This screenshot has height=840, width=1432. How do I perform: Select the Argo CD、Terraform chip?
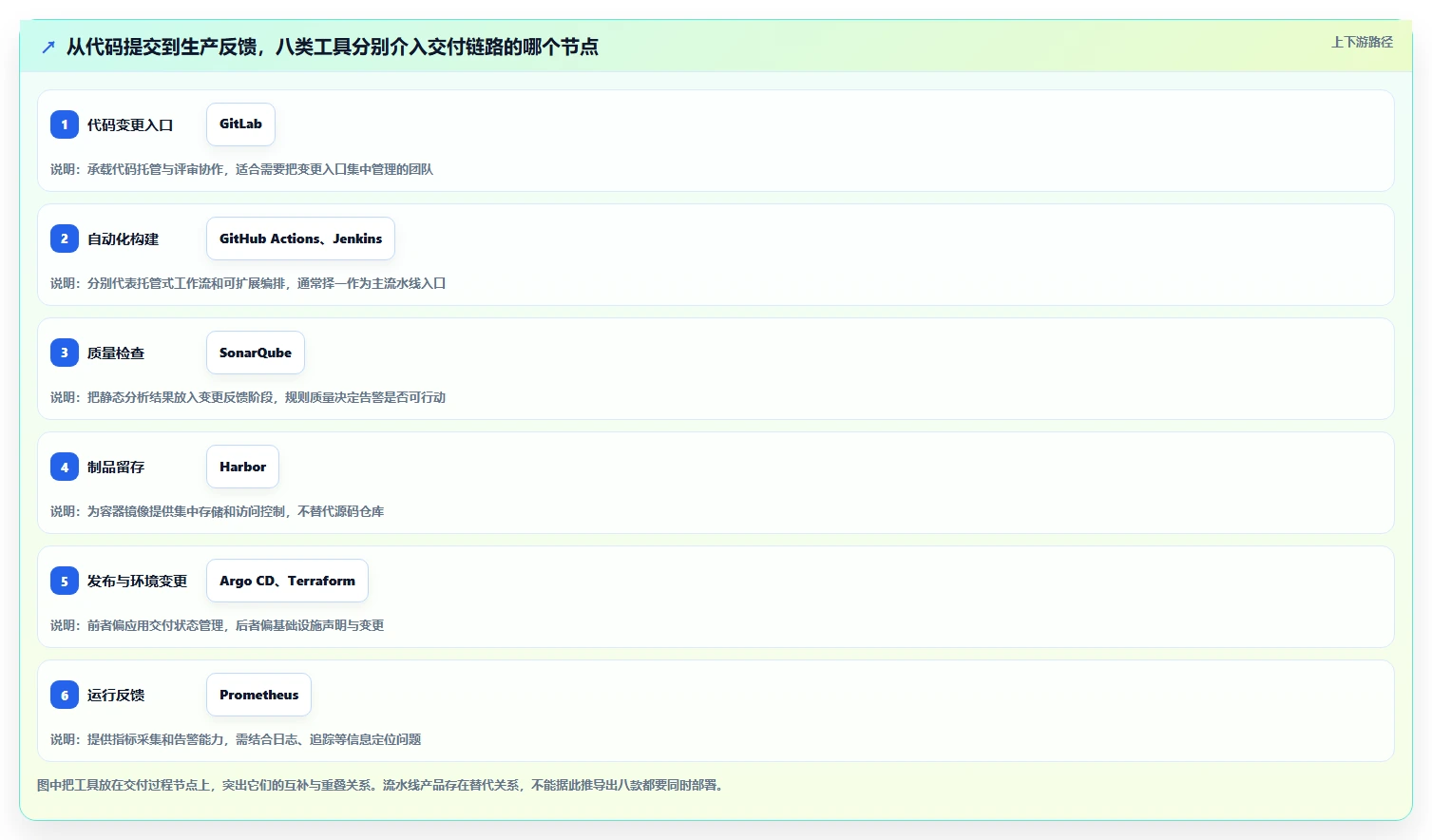pos(287,581)
